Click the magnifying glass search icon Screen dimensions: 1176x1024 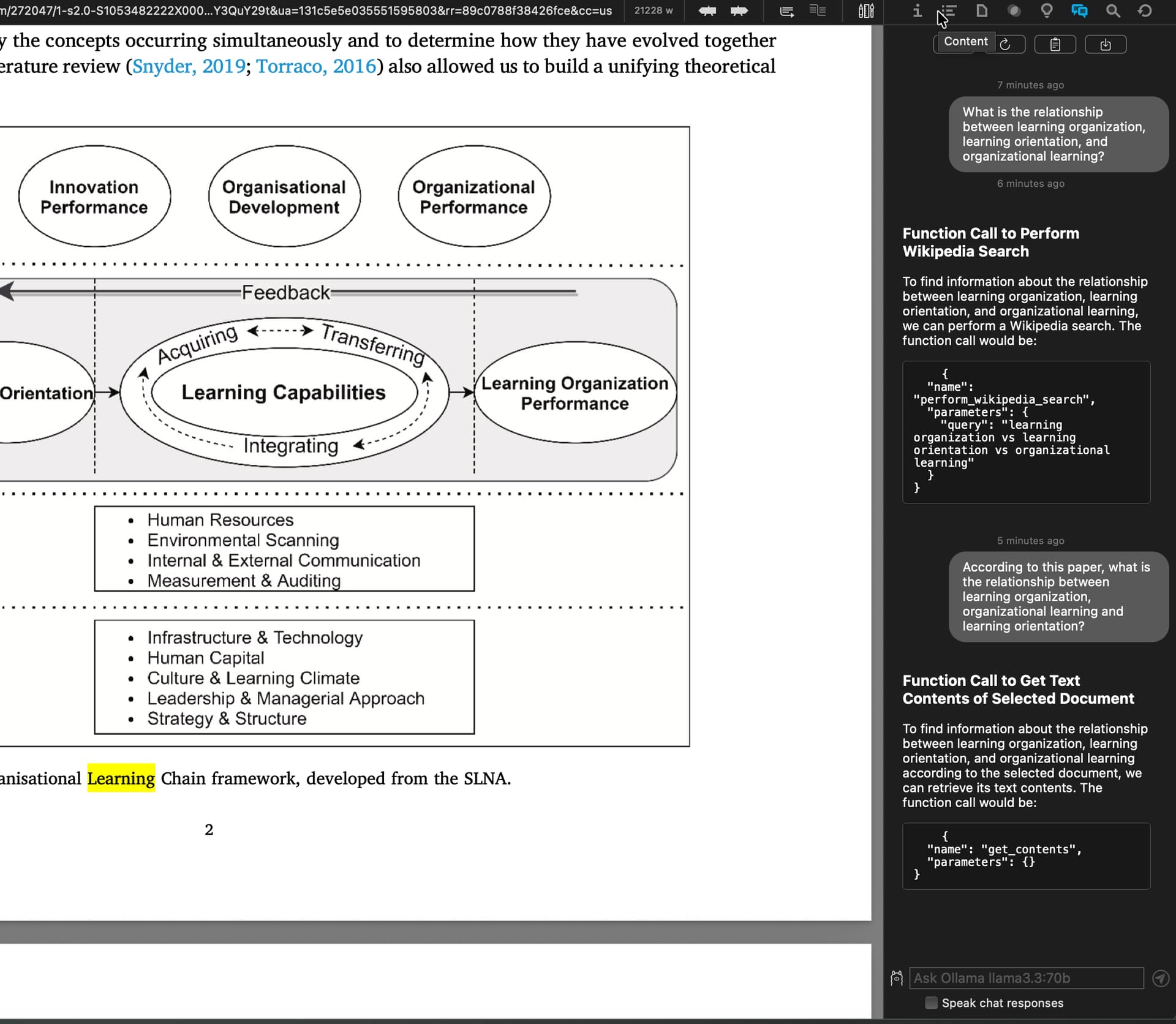tap(1113, 10)
